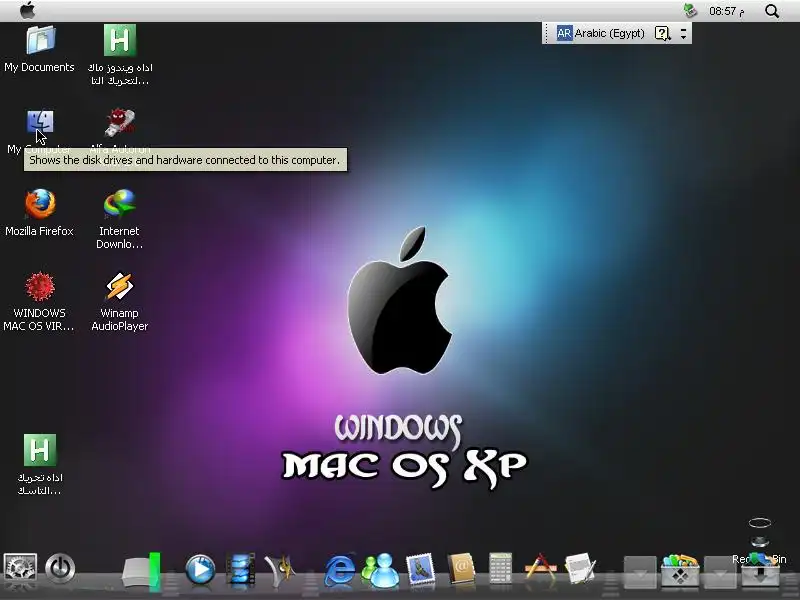
Task: Open language bar options arrows
Action: tap(683, 34)
